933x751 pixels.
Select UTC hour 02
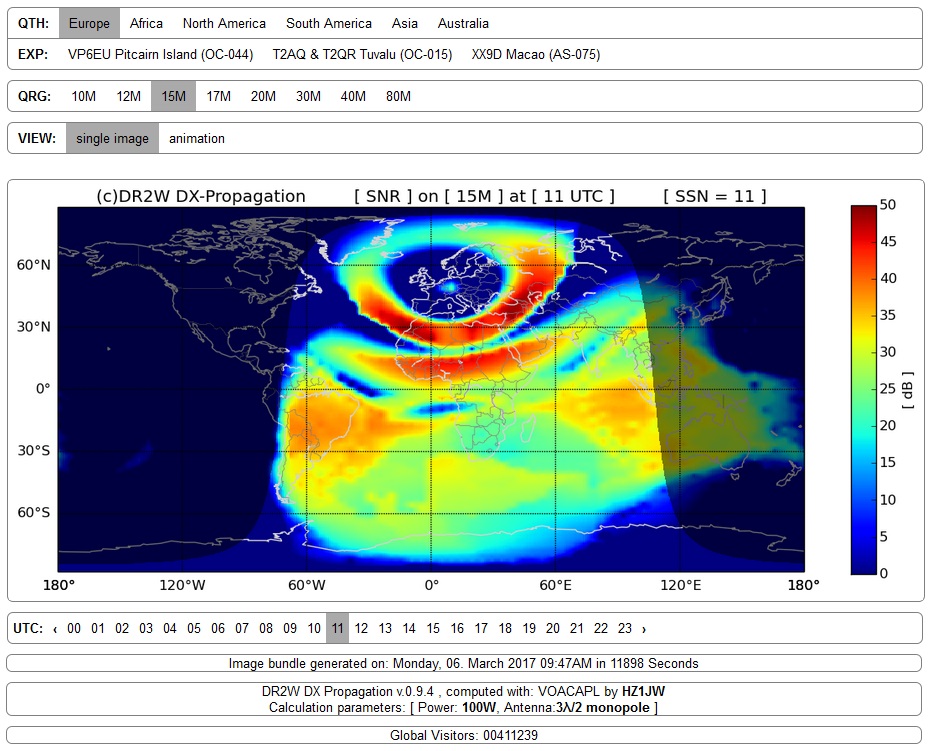click(122, 628)
